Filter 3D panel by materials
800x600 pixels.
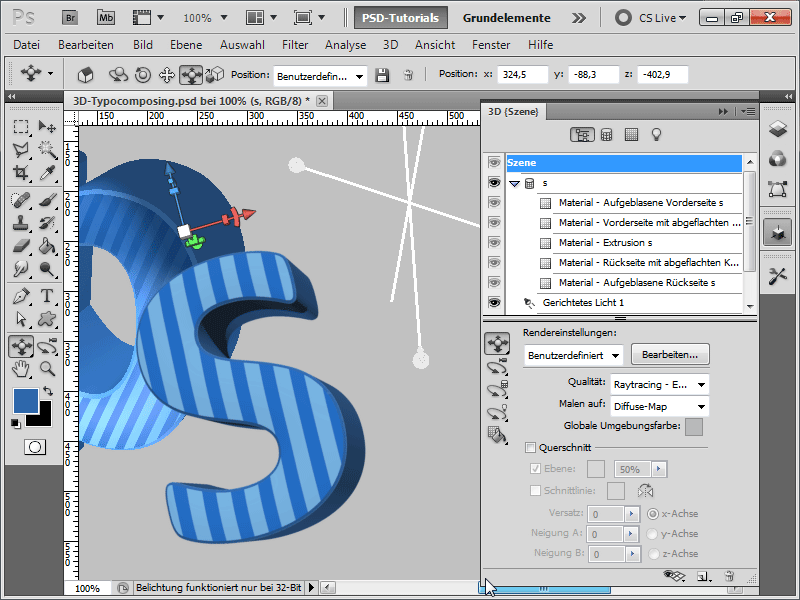coord(631,135)
